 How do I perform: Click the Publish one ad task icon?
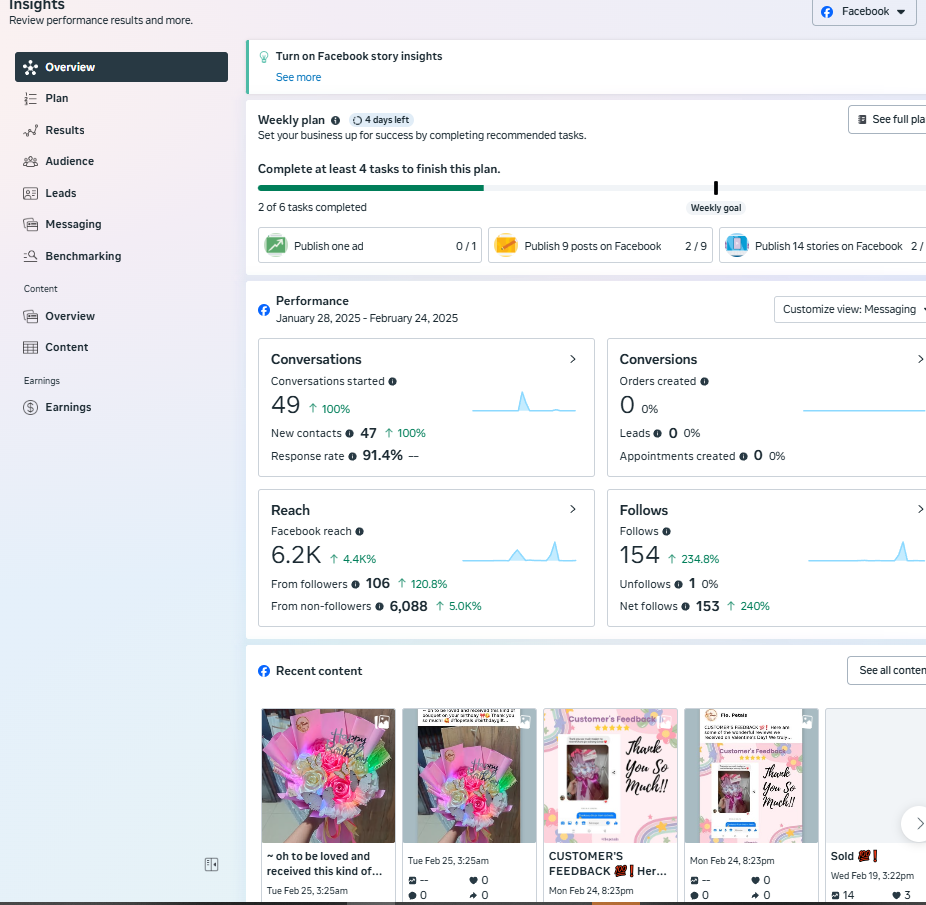point(276,245)
